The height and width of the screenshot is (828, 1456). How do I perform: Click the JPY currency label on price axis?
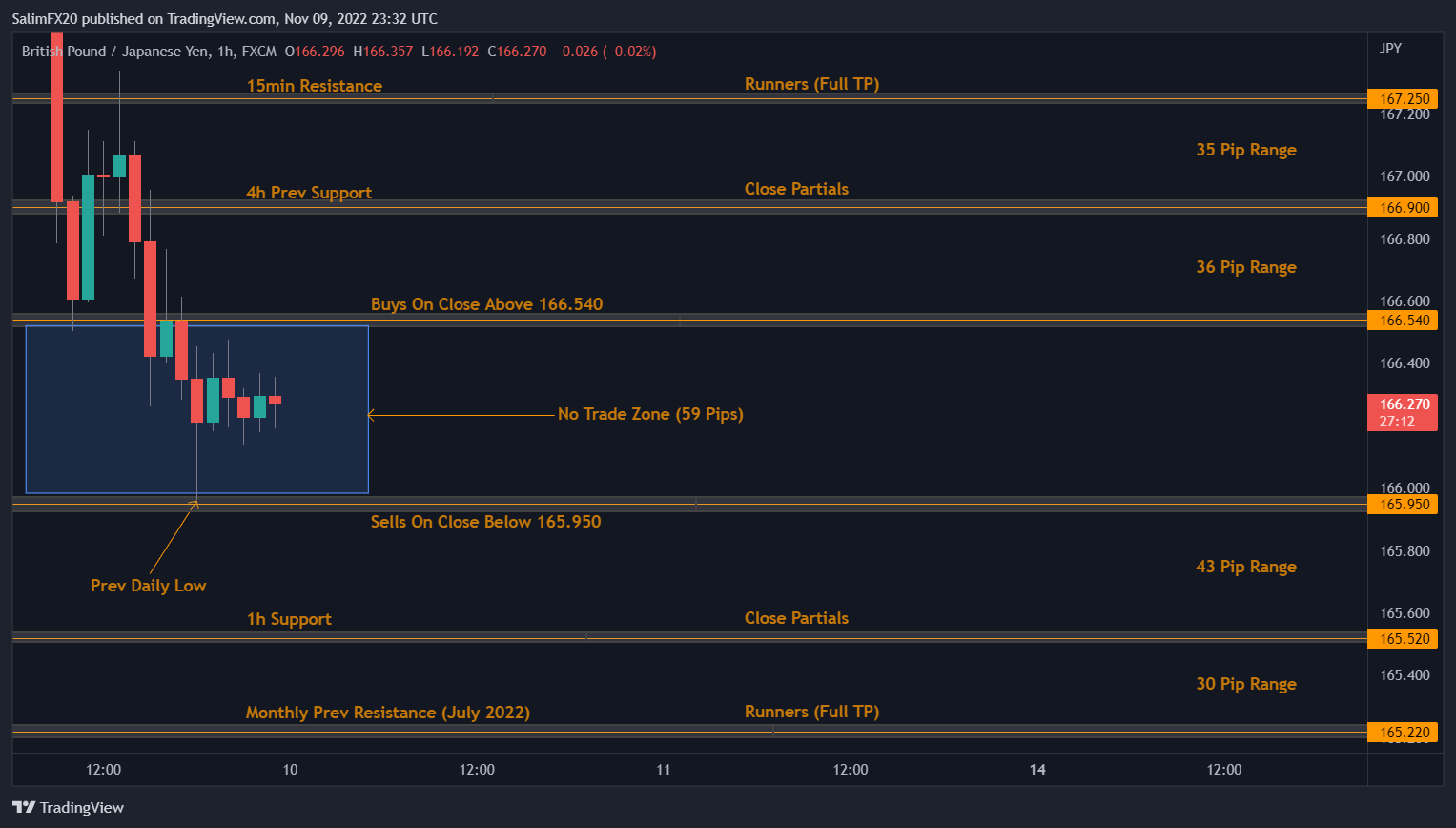click(1390, 49)
